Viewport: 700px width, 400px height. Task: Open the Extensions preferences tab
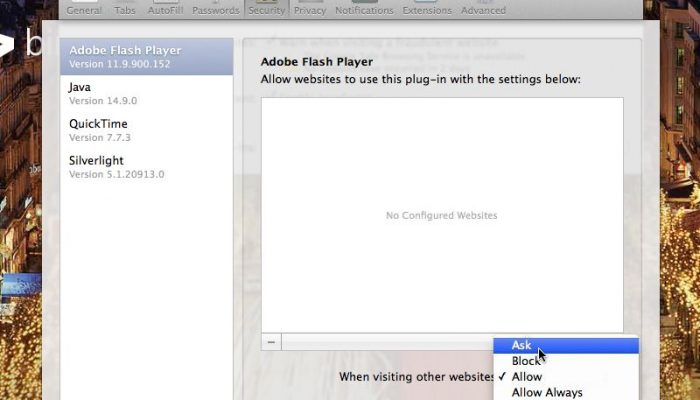pyautogui.click(x=427, y=9)
